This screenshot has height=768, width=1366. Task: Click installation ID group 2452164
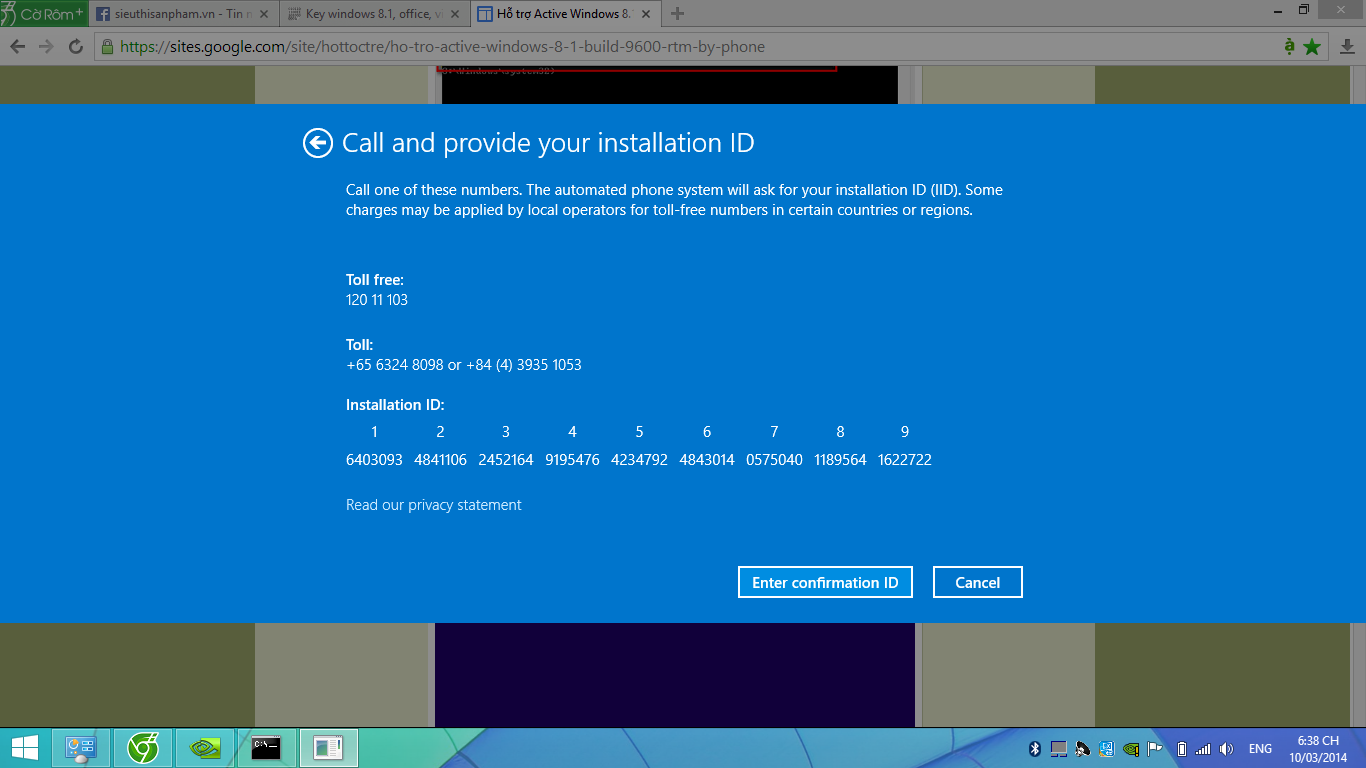pyautogui.click(x=506, y=460)
